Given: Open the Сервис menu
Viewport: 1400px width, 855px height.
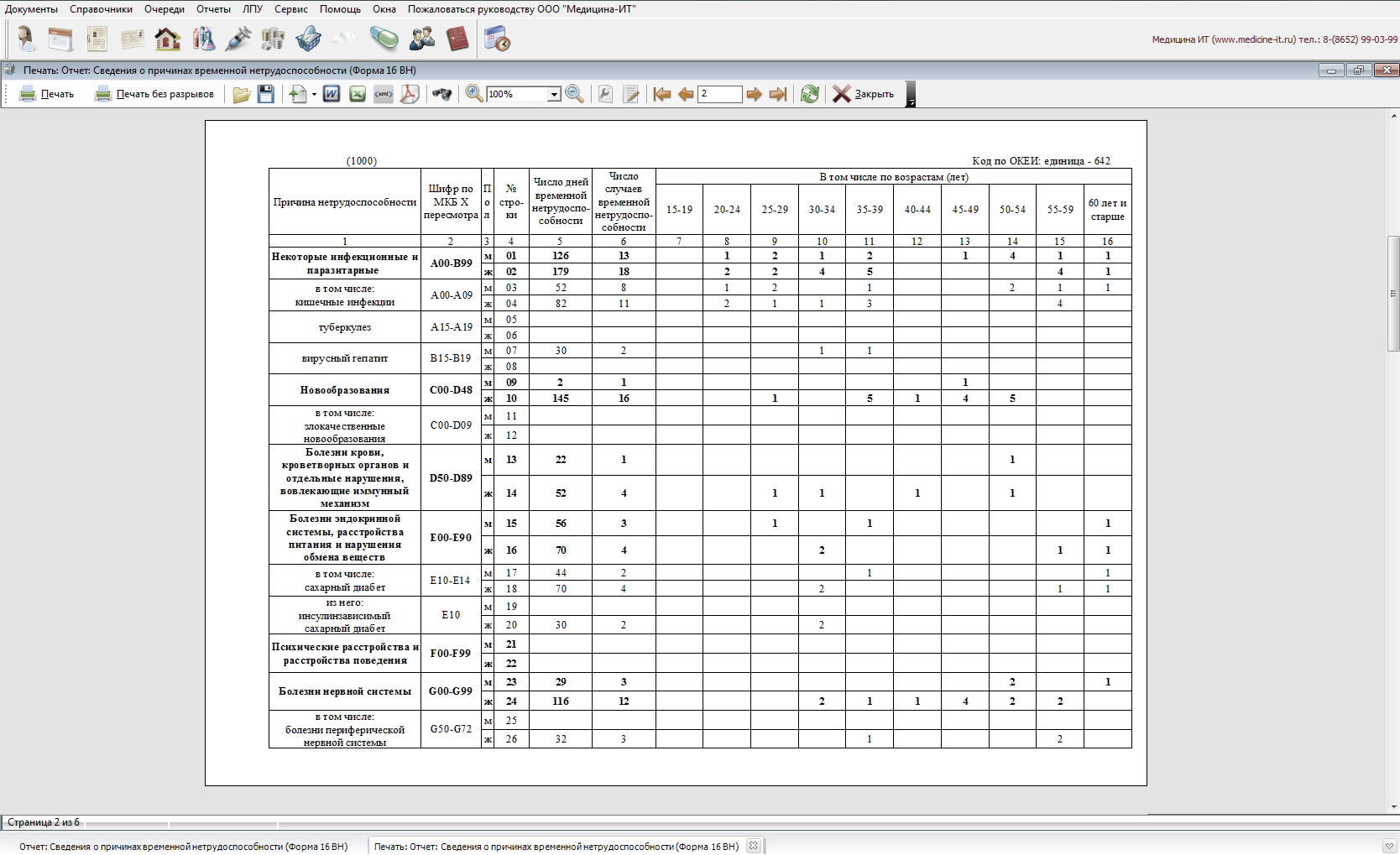Looking at the screenshot, I should 291,9.
